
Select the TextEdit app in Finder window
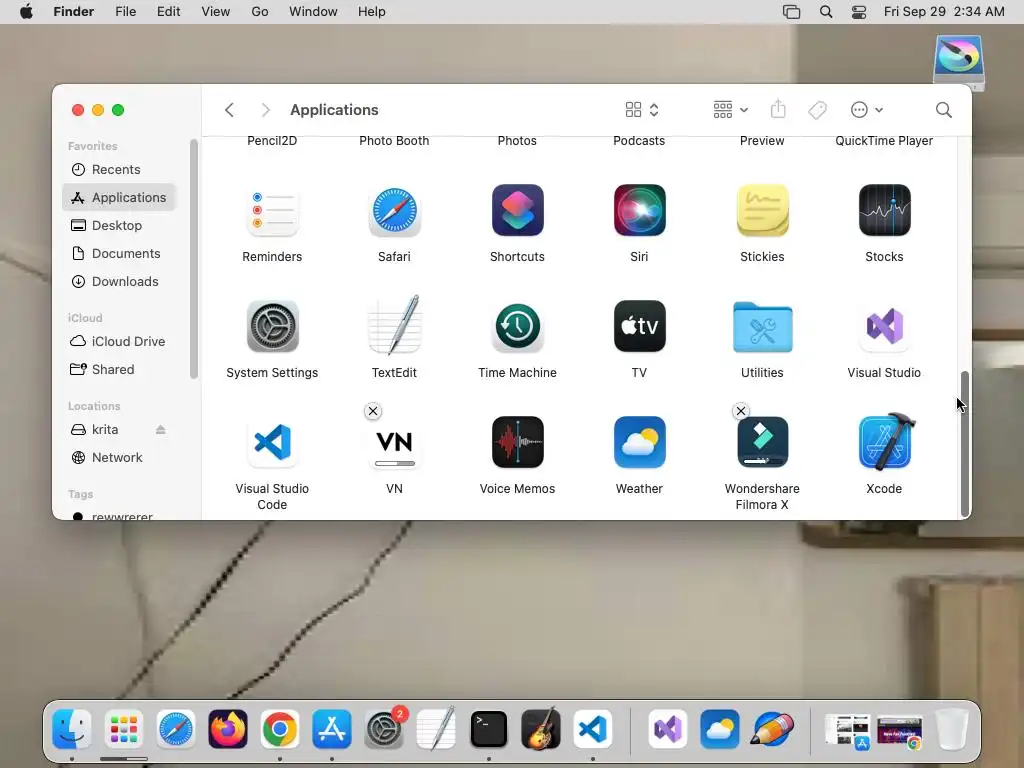pos(394,325)
